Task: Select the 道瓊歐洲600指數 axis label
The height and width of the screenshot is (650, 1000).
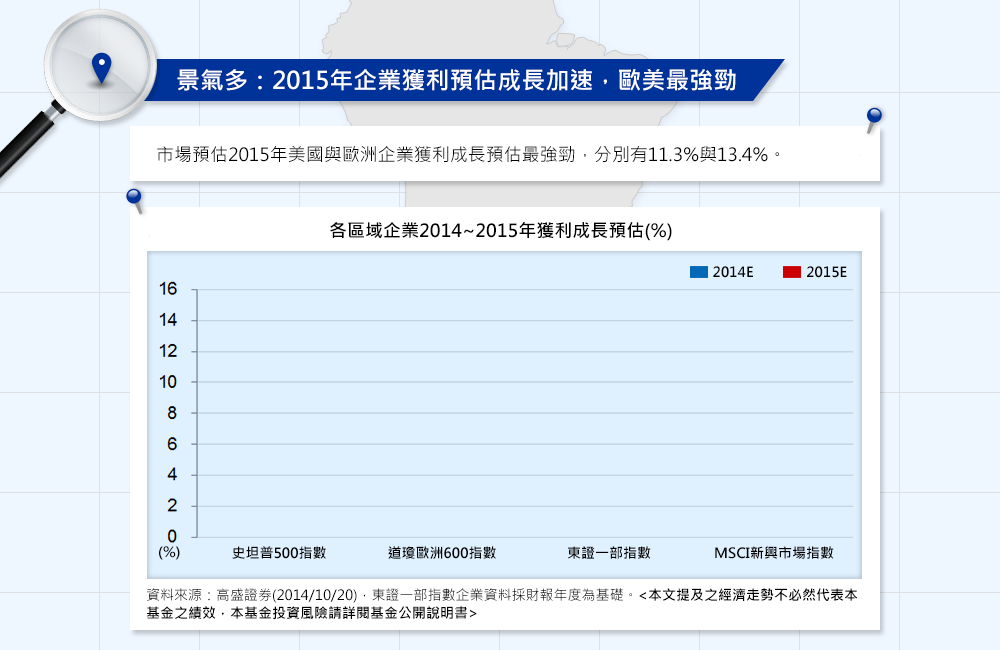Action: point(442,552)
